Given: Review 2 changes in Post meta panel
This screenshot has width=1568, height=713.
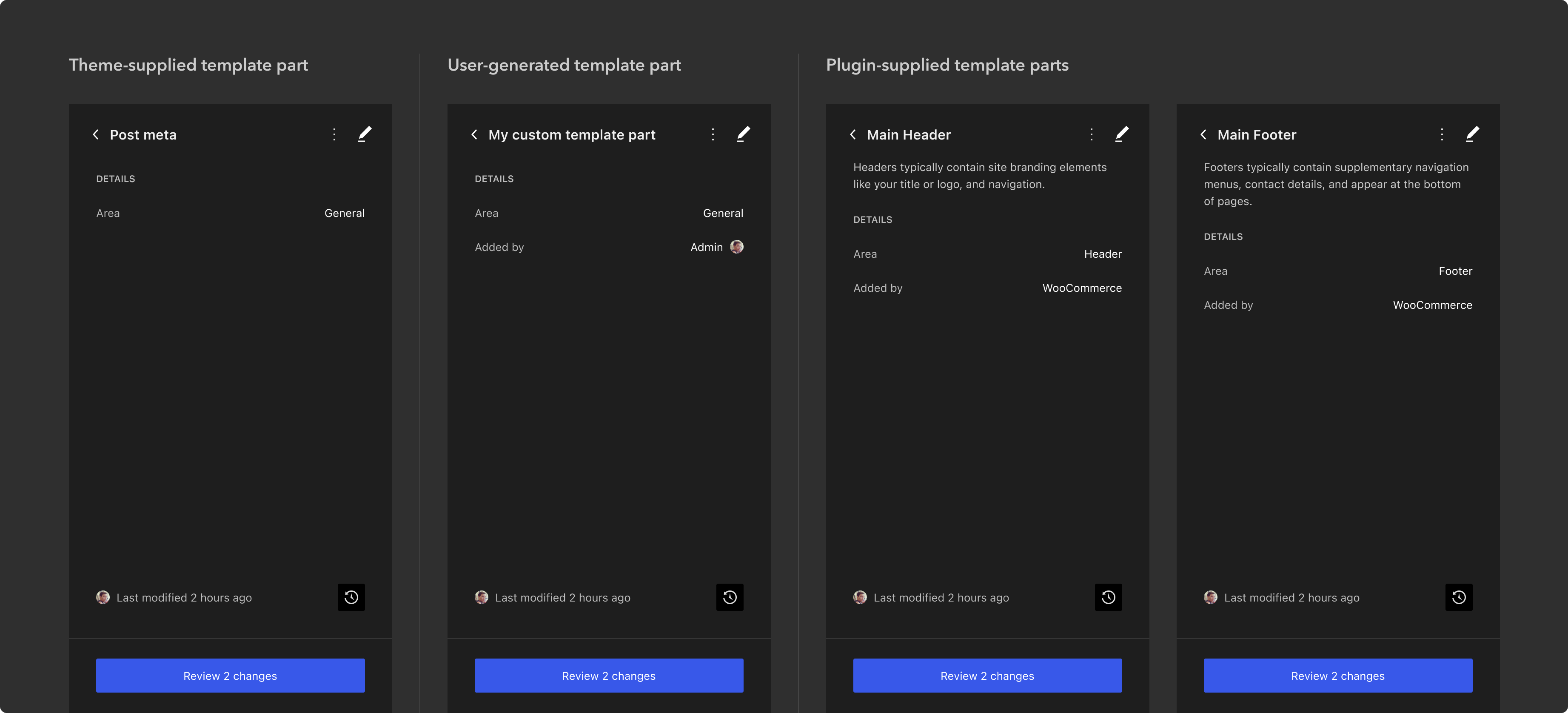Looking at the screenshot, I should click(230, 675).
